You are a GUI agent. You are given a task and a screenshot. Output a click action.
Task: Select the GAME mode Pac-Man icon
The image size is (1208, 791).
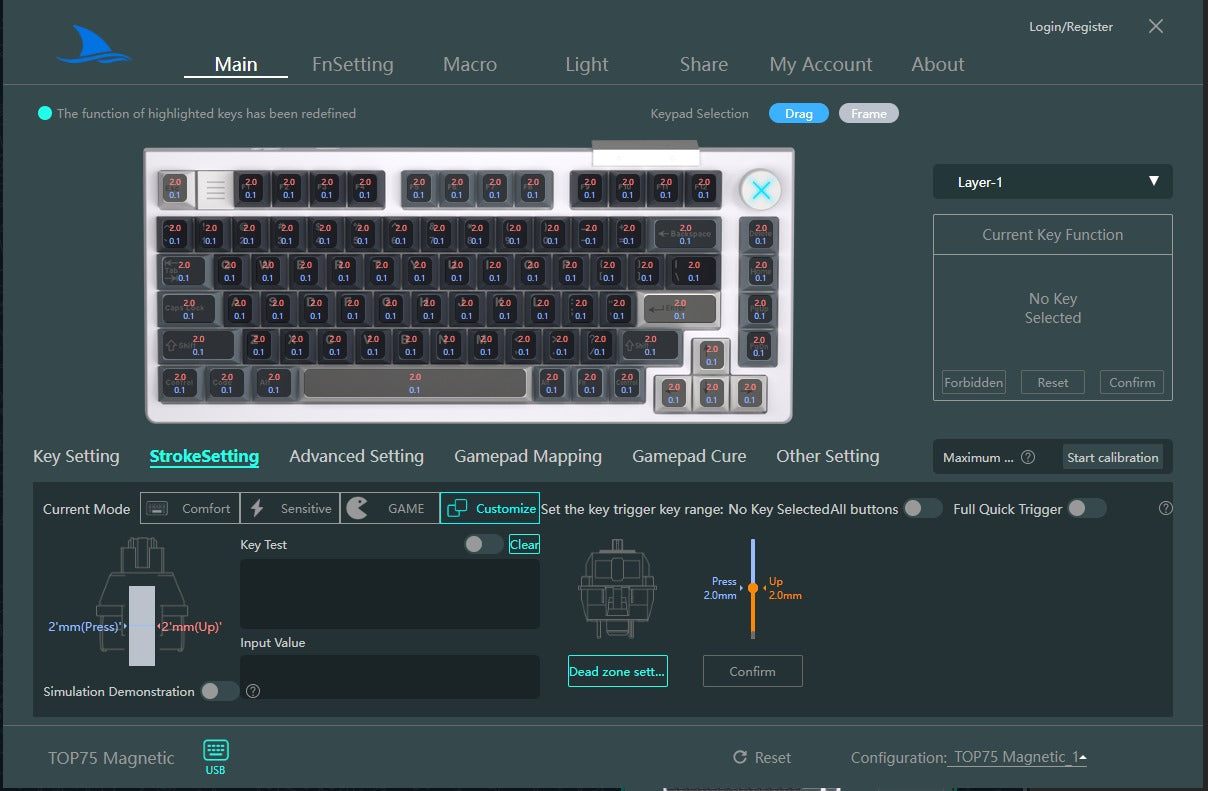pos(357,508)
